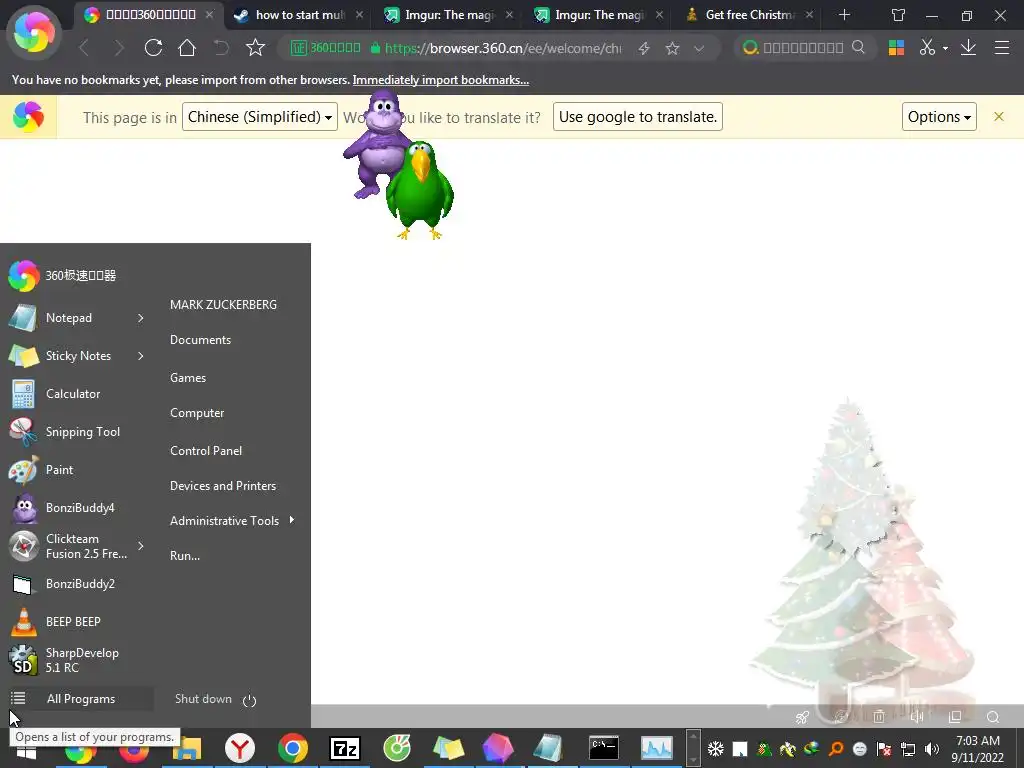
Task: Open Yandex browser from the taskbar
Action: coord(240,748)
